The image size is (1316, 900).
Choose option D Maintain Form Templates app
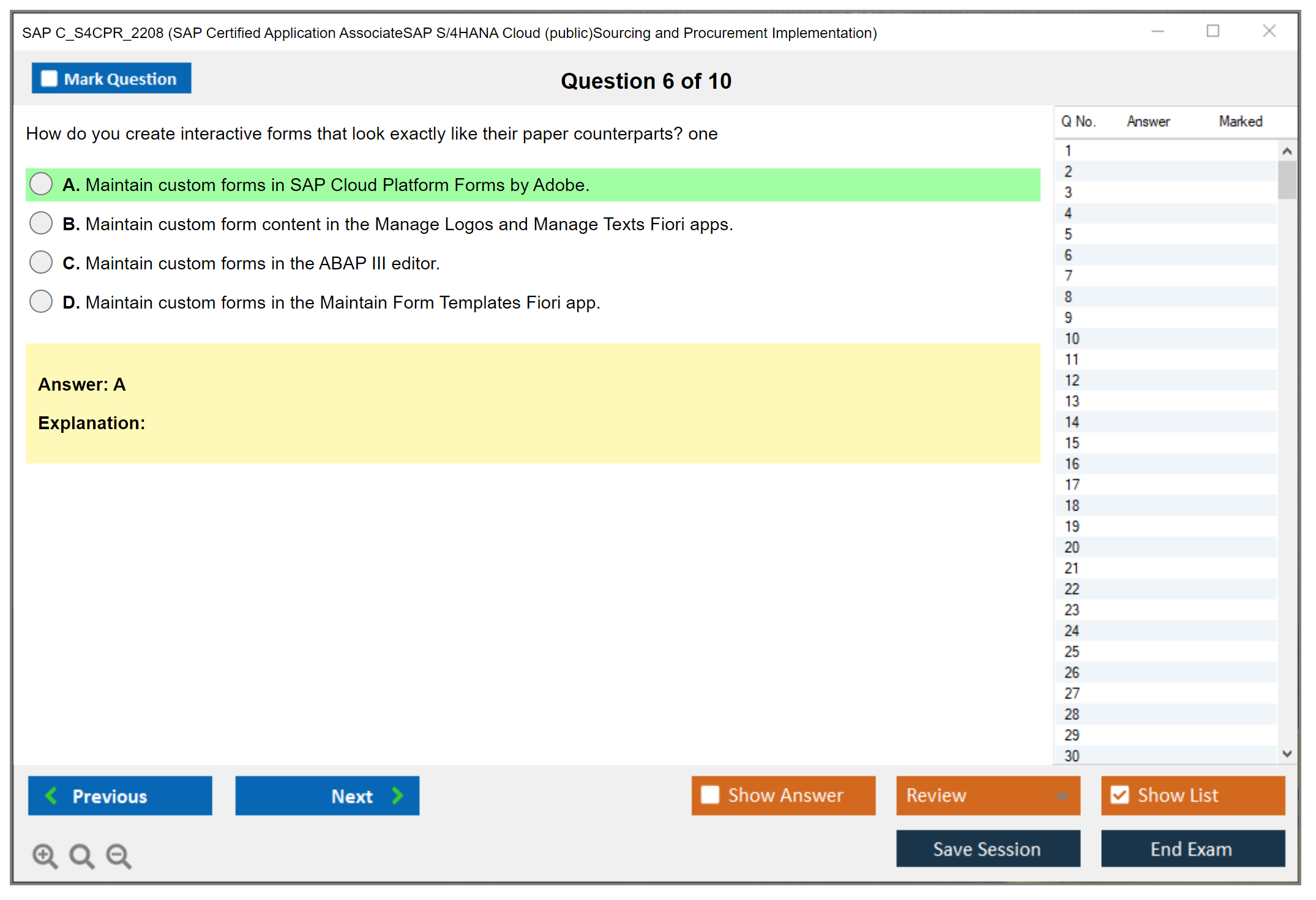point(41,301)
